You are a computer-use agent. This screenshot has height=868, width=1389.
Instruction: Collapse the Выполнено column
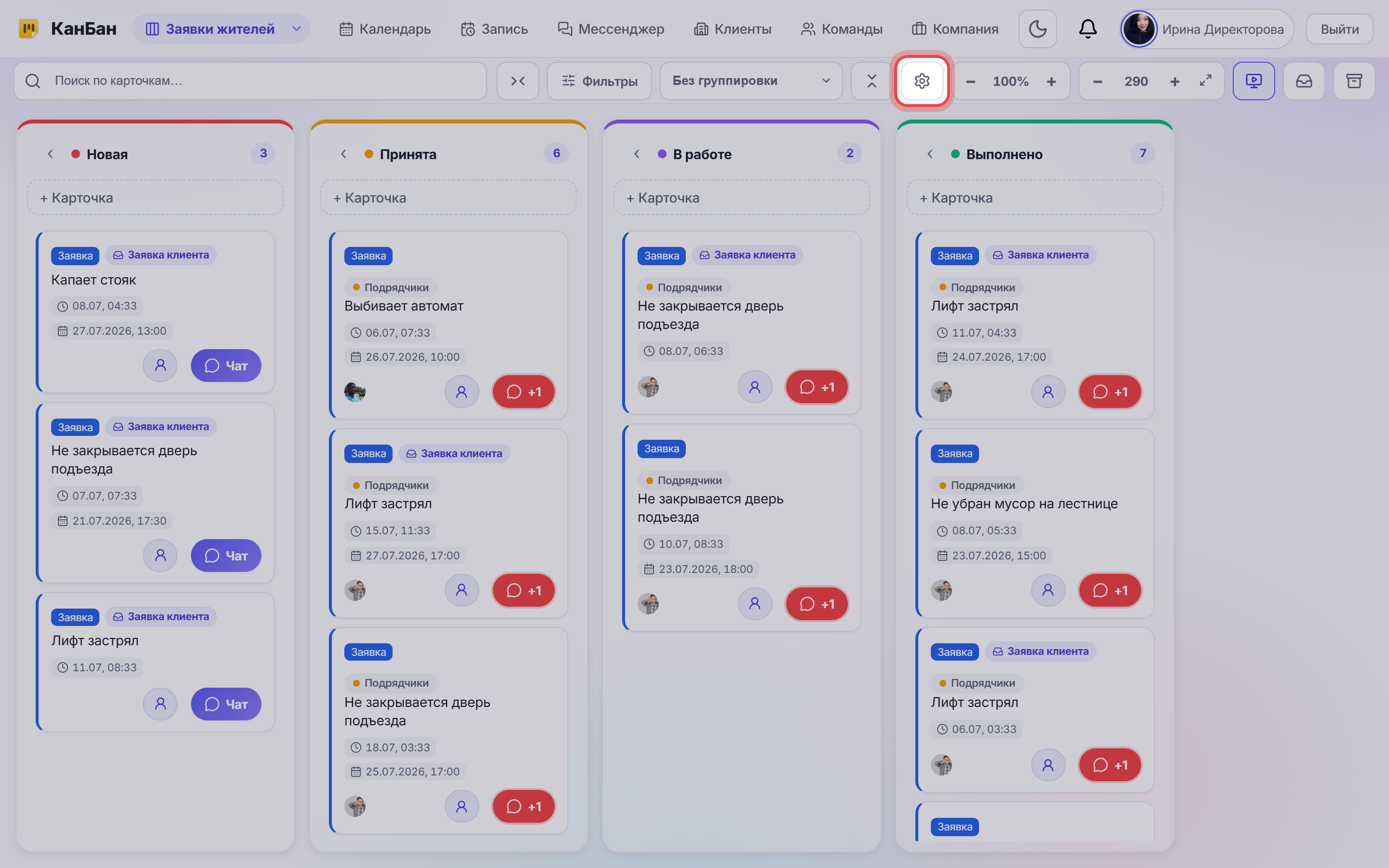pos(930,154)
